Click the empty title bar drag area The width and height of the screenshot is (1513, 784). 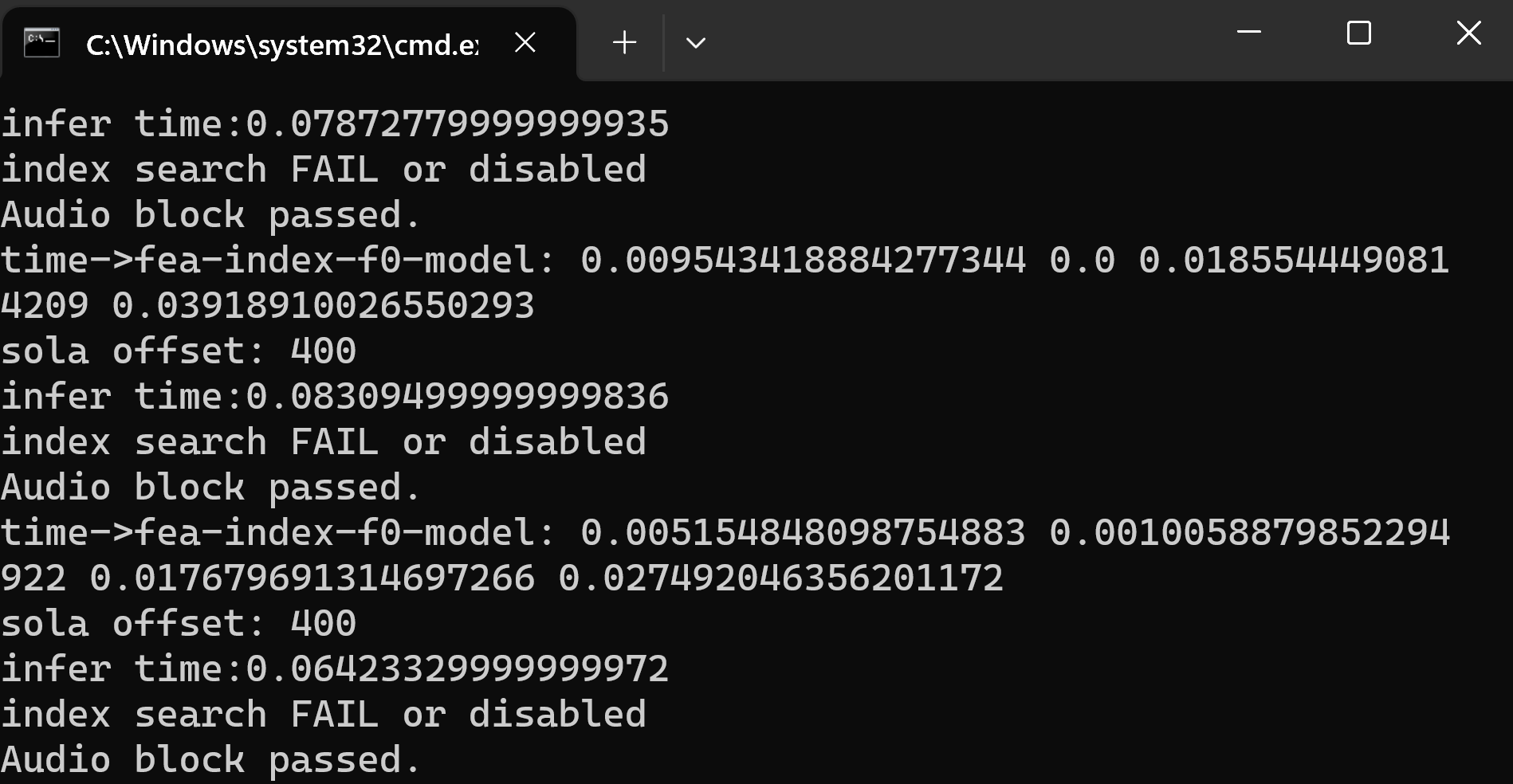coord(957,40)
